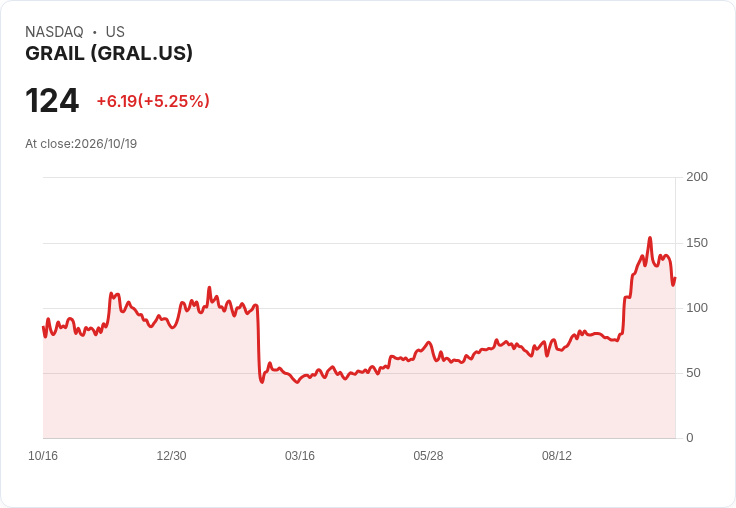
Task: Click the chart's highest price peak
Action: [650, 238]
